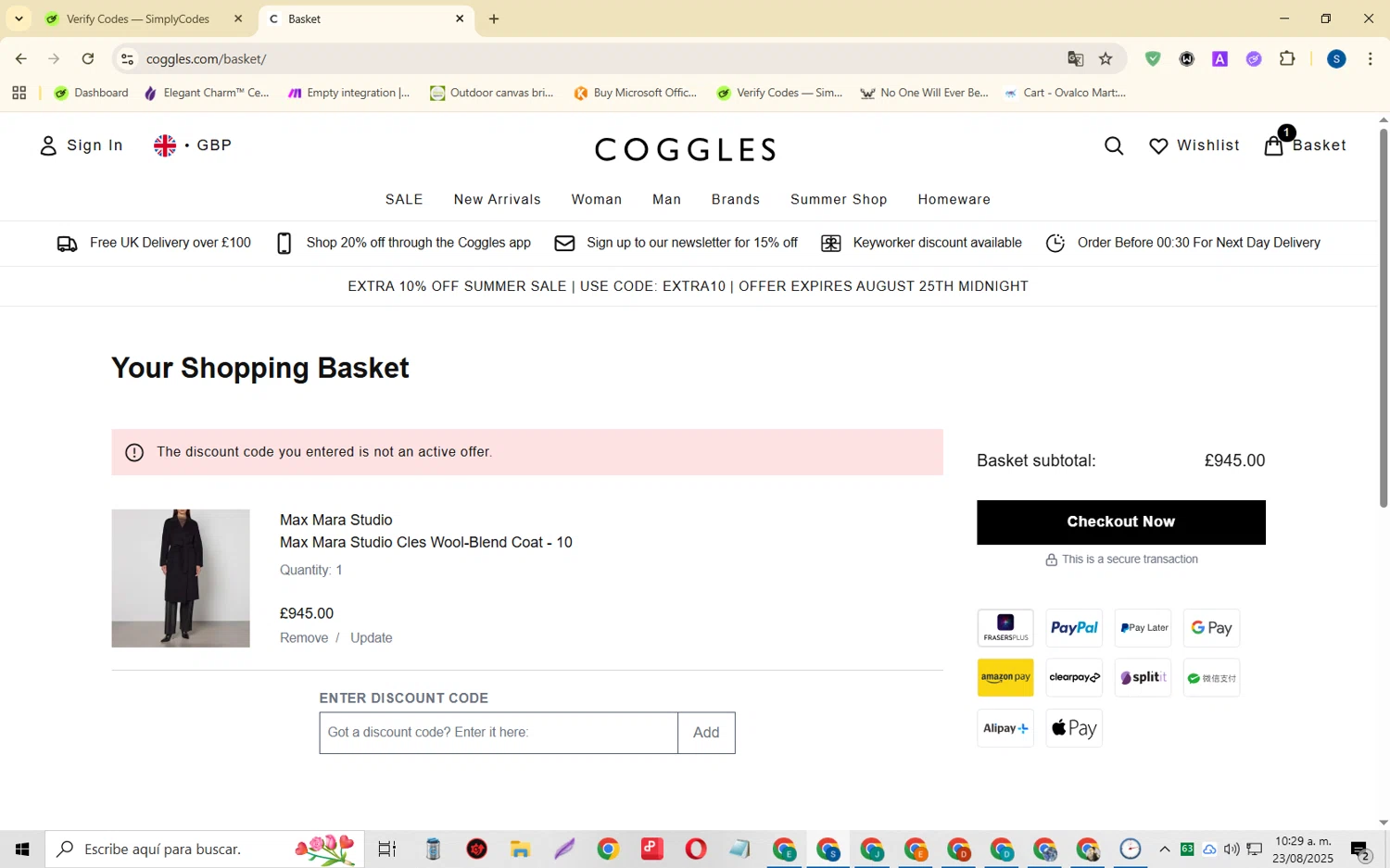Viewport: 1390px width, 868px height.
Task: Open the search magnifier icon
Action: [1114, 145]
